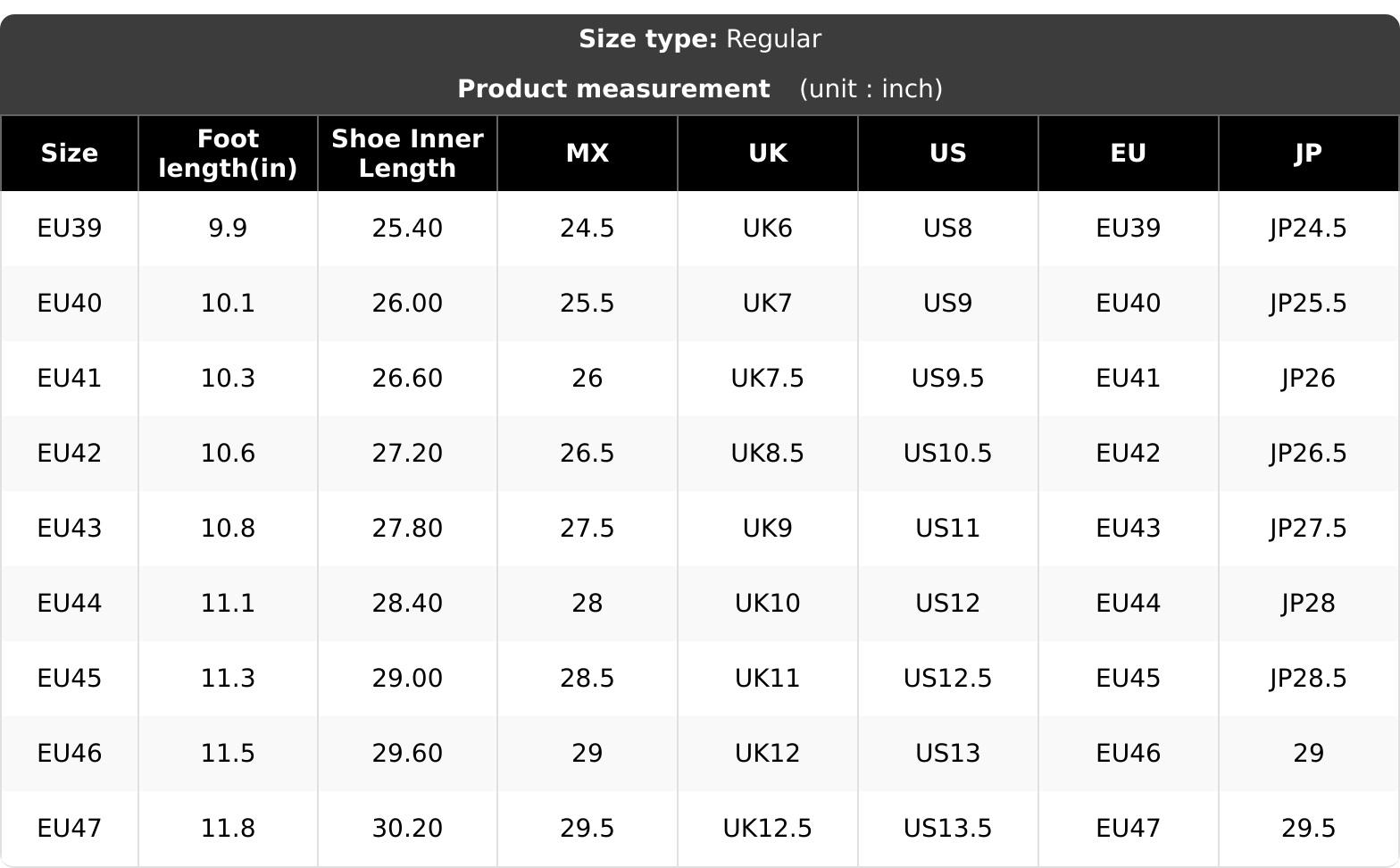Click the (unit : inch) label
Image resolution: width=1400 pixels, height=868 pixels.
point(871,89)
